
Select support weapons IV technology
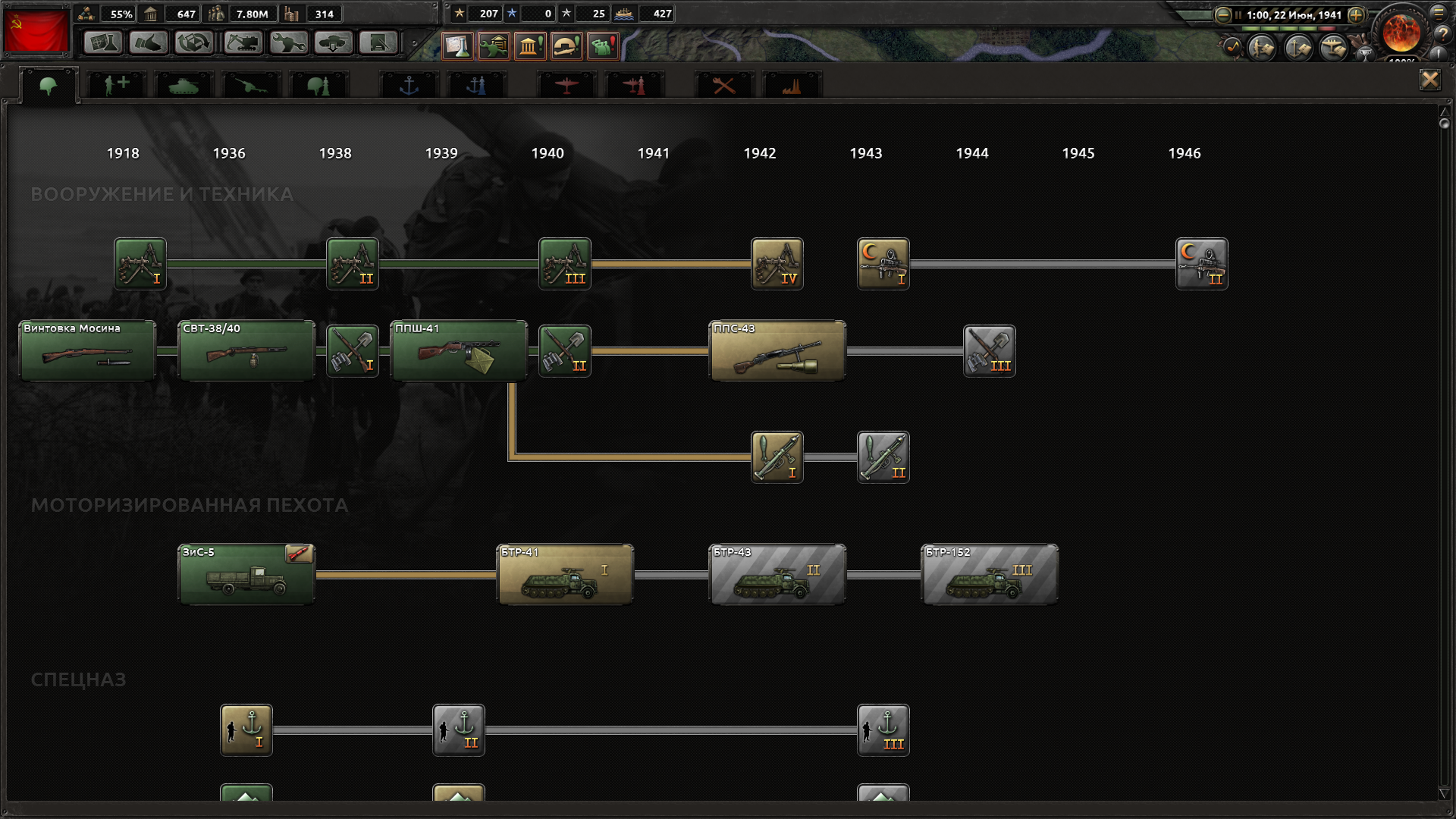(x=777, y=264)
